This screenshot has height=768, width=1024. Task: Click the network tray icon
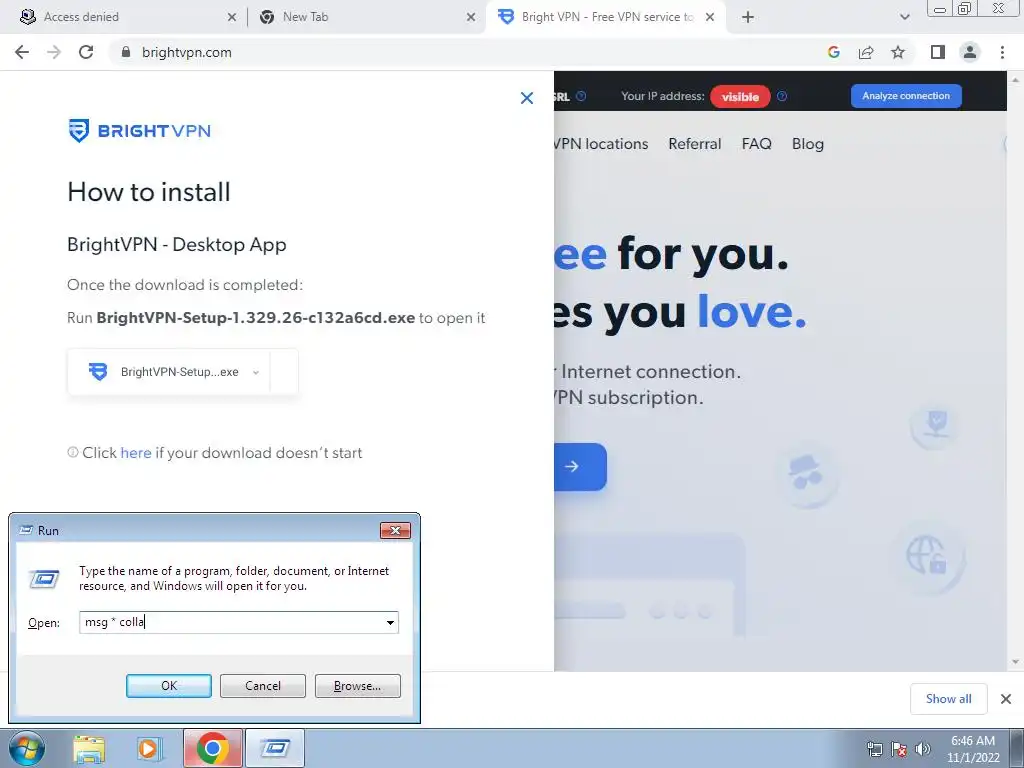(x=874, y=749)
